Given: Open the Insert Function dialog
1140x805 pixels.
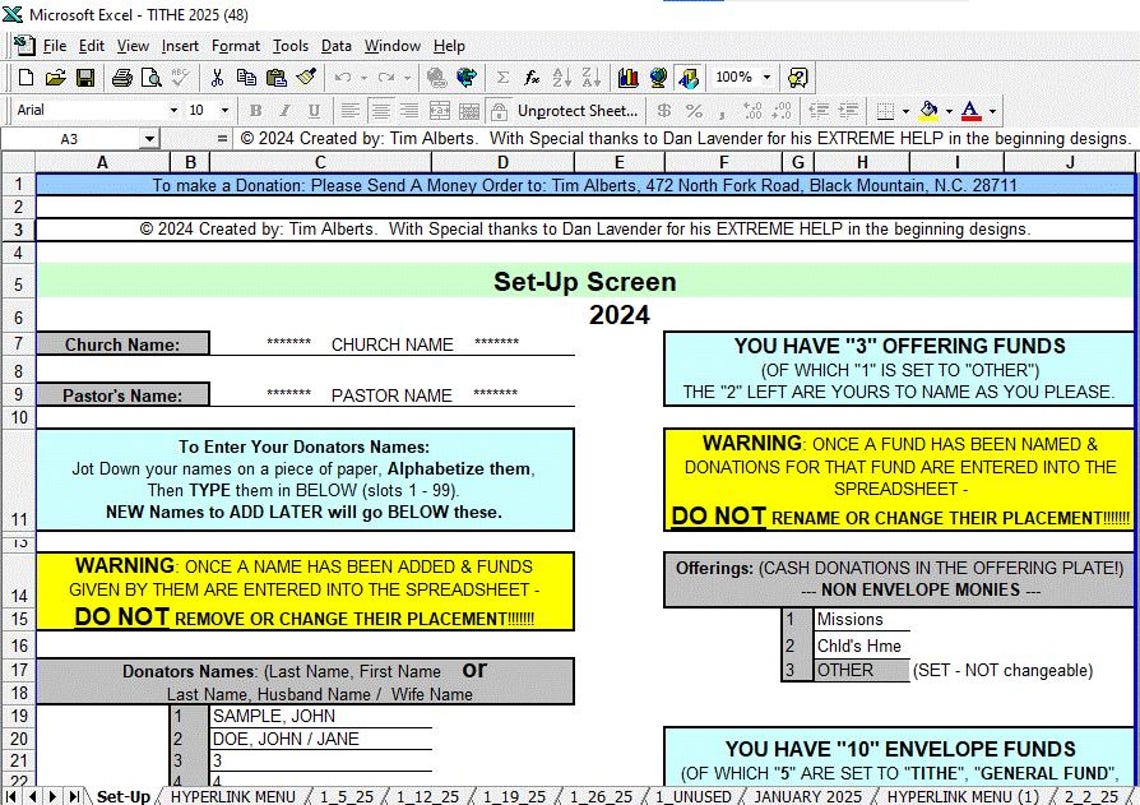Looking at the screenshot, I should click(531, 77).
